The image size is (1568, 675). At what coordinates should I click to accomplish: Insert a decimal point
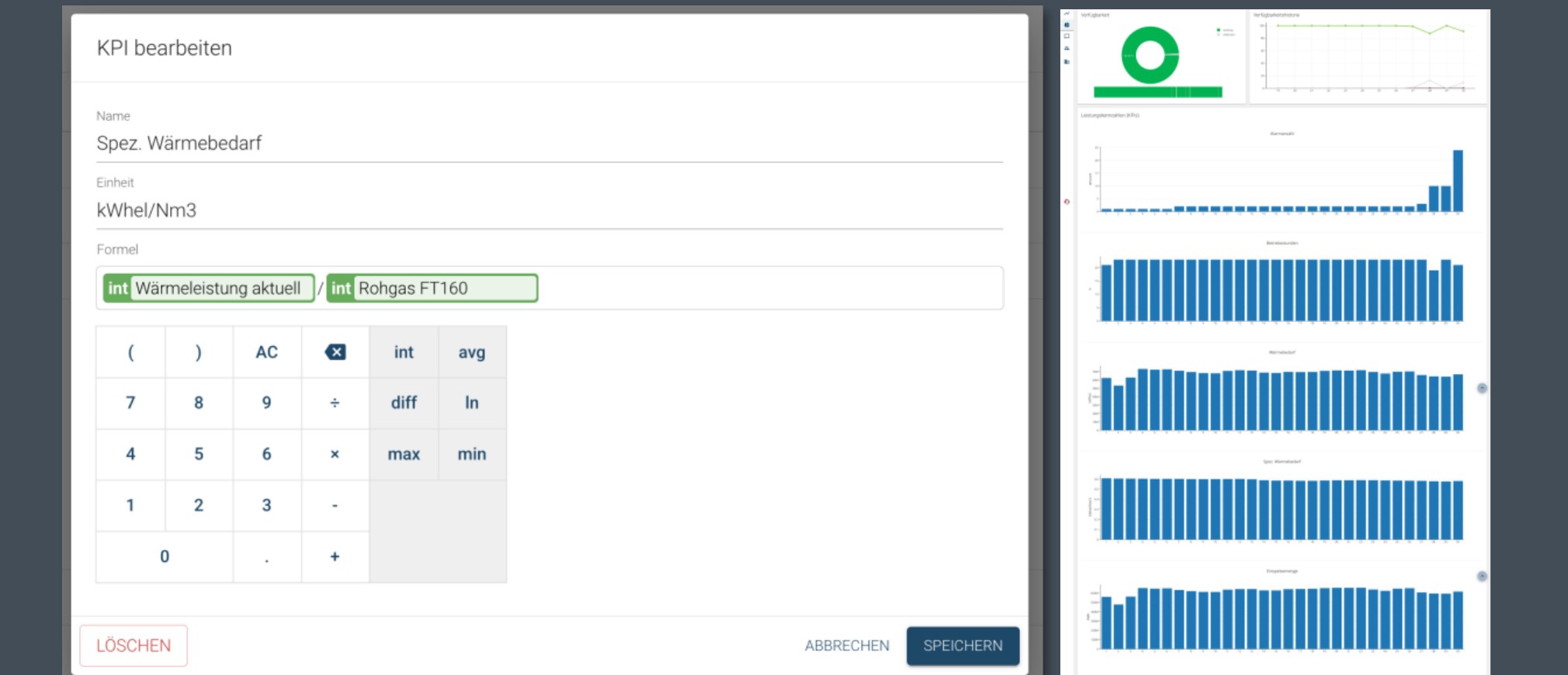pos(266,556)
